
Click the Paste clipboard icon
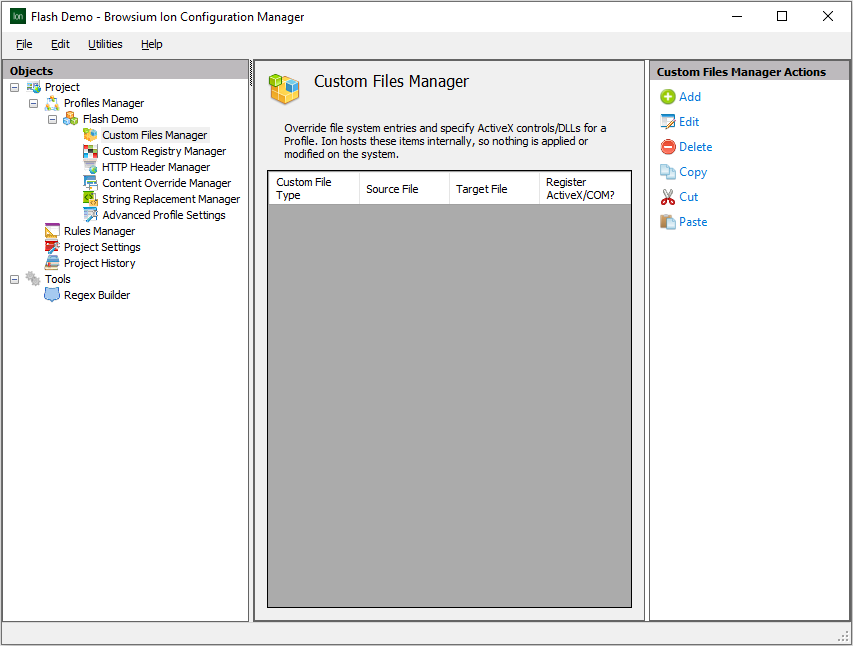[667, 222]
